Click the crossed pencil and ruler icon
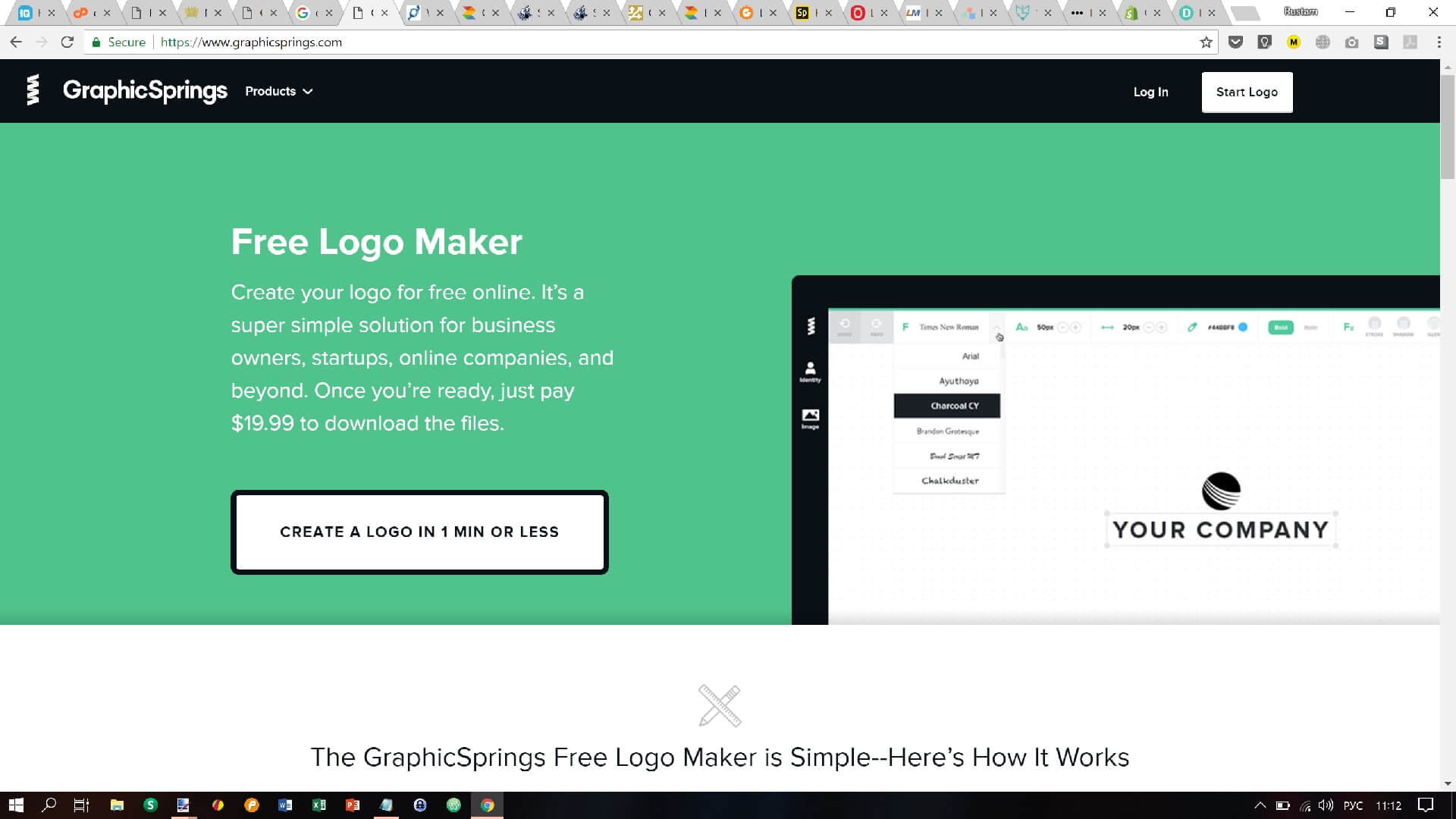This screenshot has height=819, width=1456. tap(719, 705)
